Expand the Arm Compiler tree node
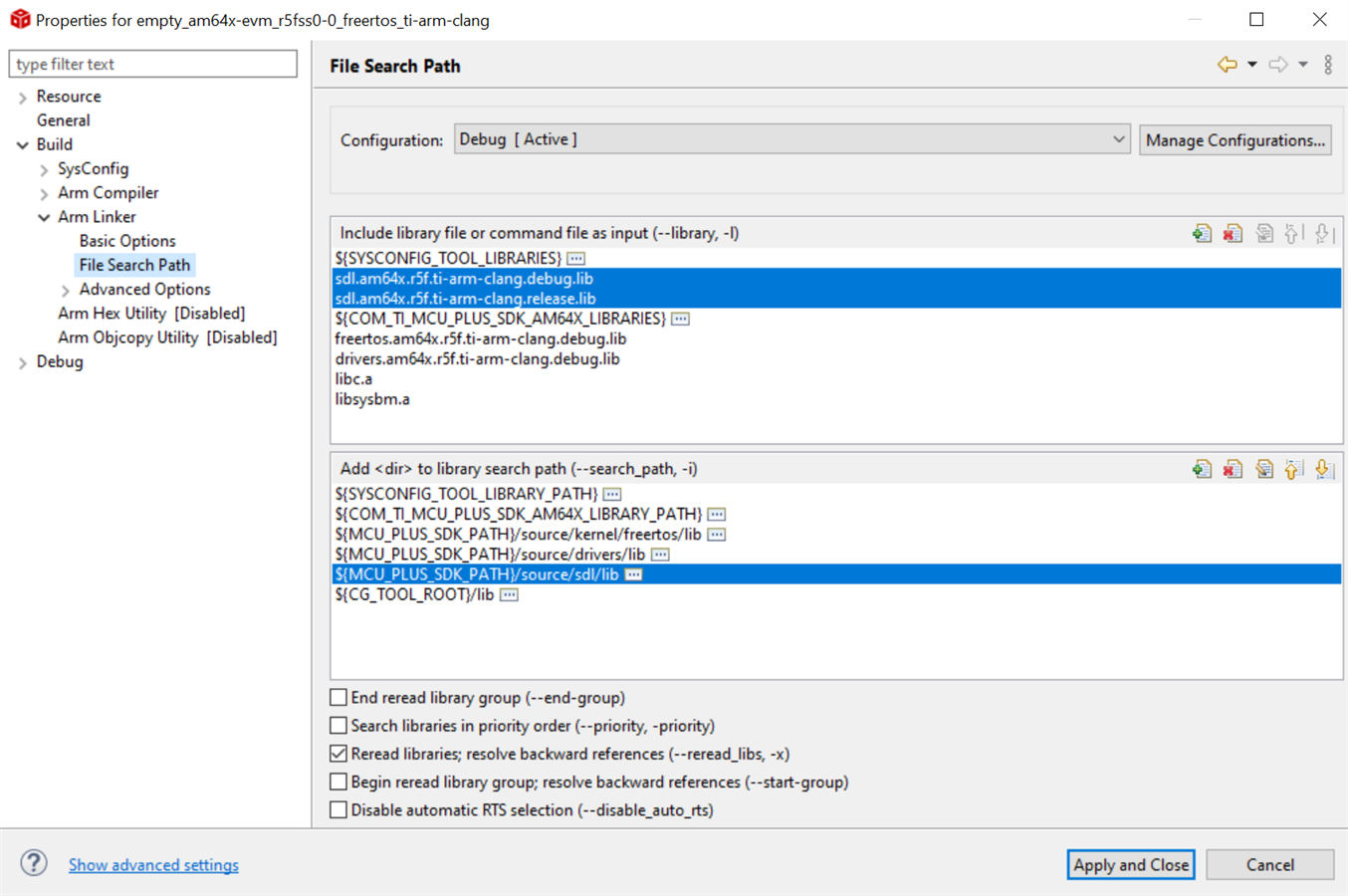The width and height of the screenshot is (1348, 896). tap(44, 194)
